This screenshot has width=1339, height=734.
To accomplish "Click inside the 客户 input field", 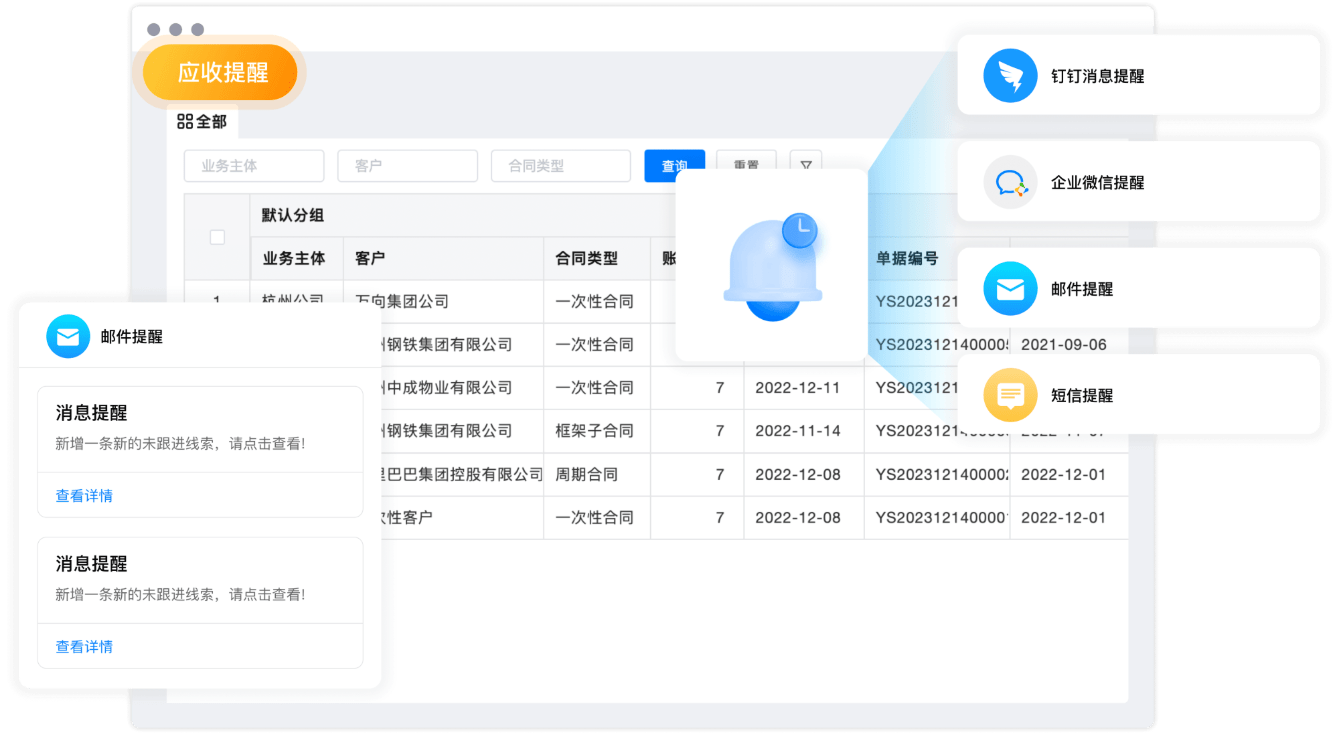I will [x=407, y=166].
